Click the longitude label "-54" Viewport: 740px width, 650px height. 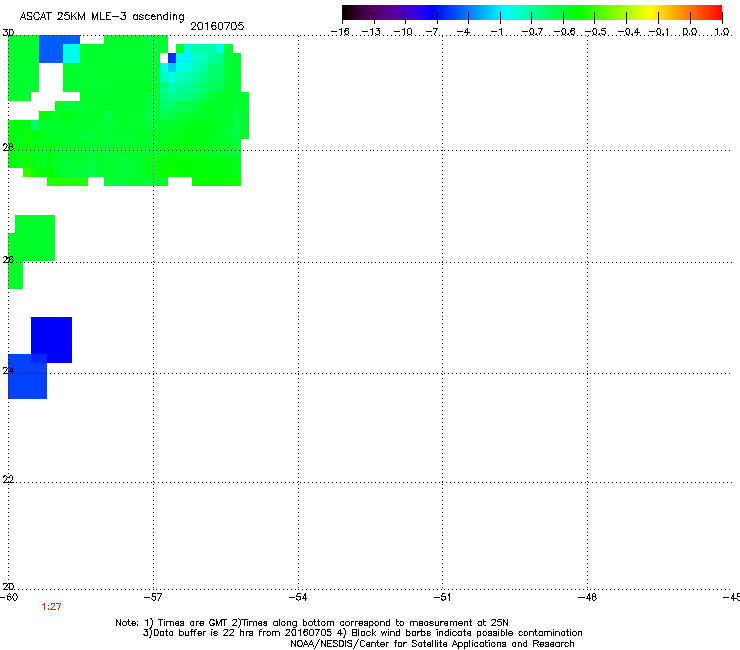[298, 597]
